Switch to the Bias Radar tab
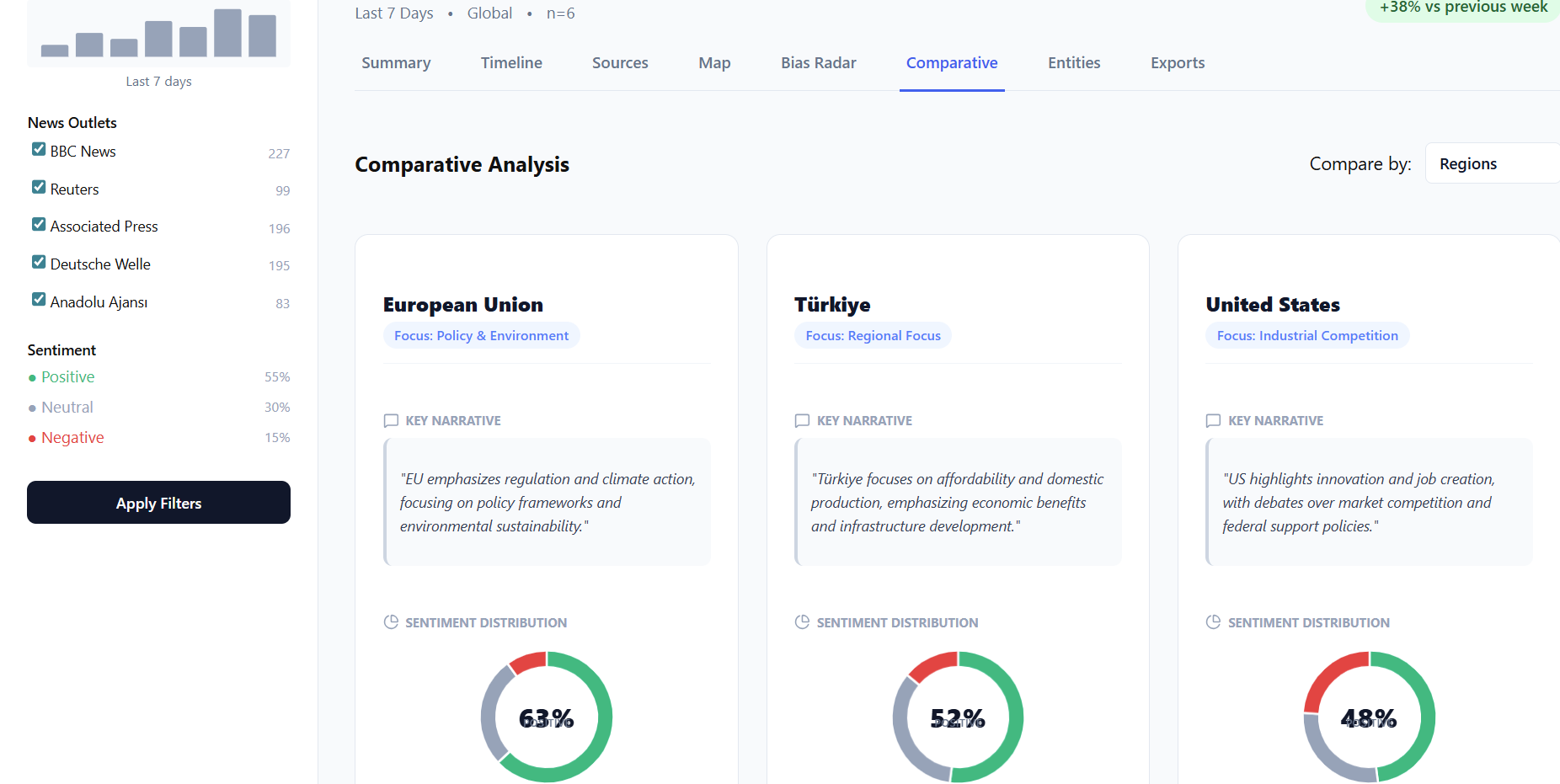The image size is (1560, 784). click(x=818, y=63)
